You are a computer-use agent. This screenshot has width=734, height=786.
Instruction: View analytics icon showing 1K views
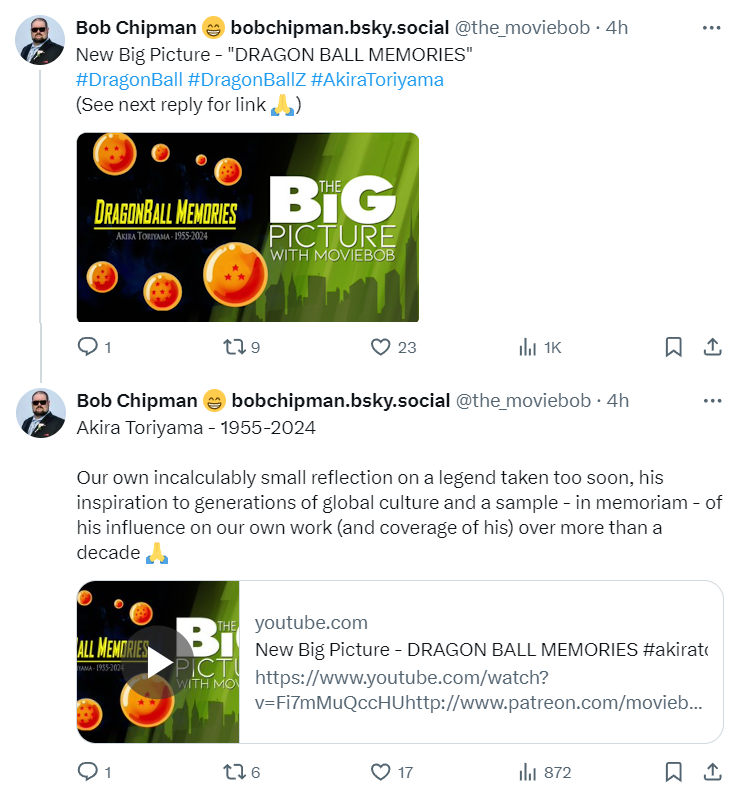[527, 346]
